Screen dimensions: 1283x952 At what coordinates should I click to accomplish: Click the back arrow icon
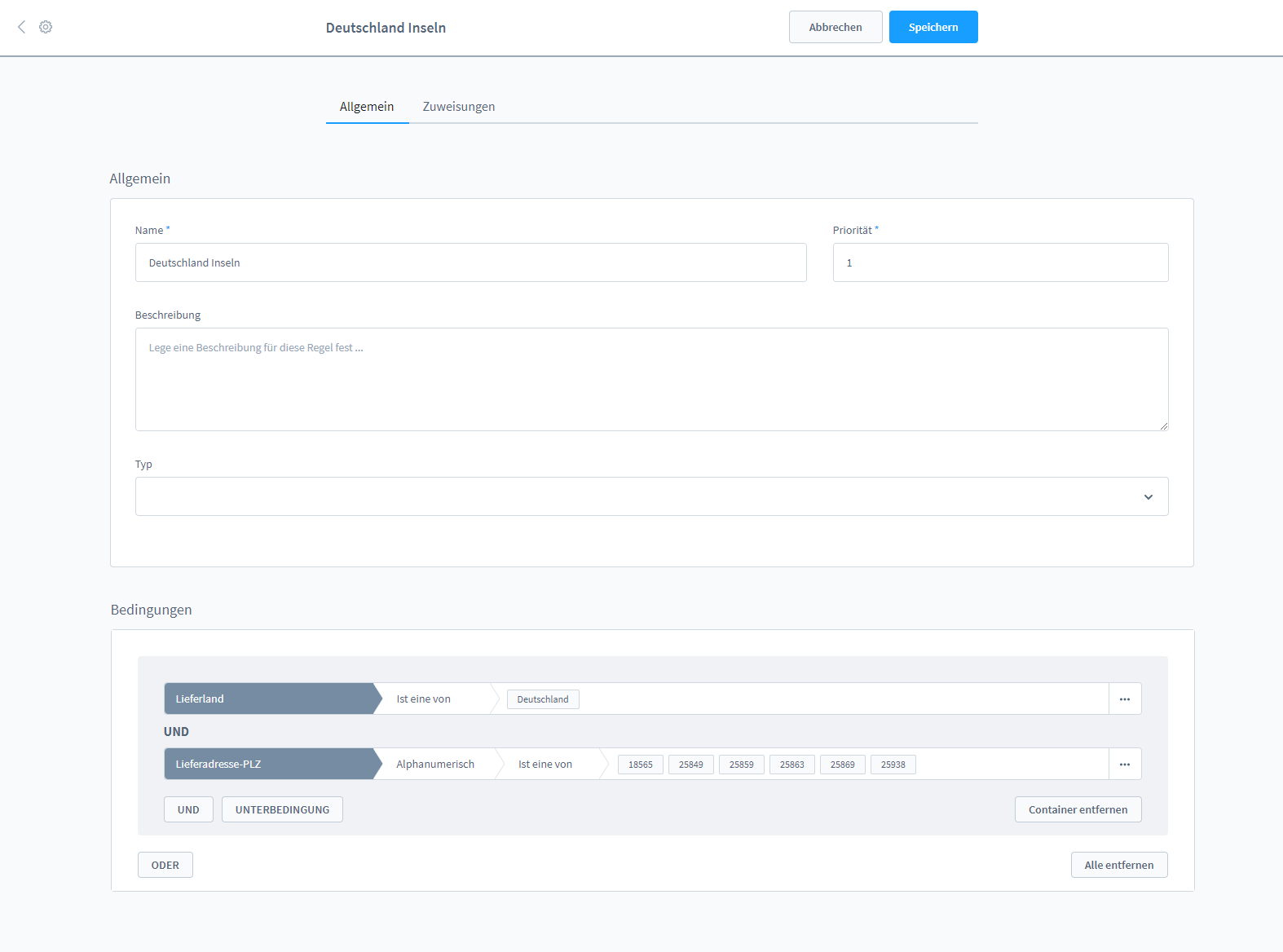[22, 27]
